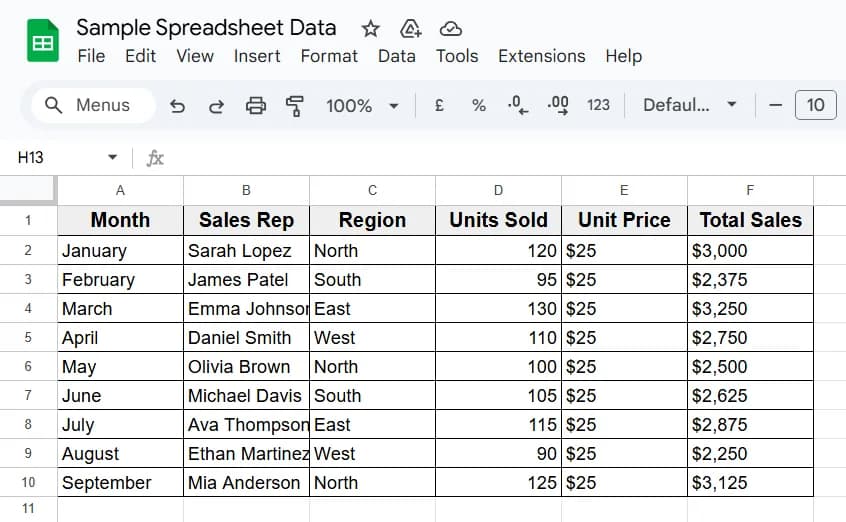Open the Edit menu
The height and width of the screenshot is (522, 846).
coord(140,56)
